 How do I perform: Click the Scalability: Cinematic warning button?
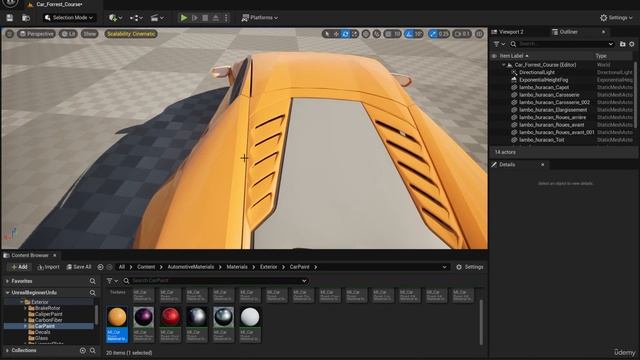coord(131,34)
